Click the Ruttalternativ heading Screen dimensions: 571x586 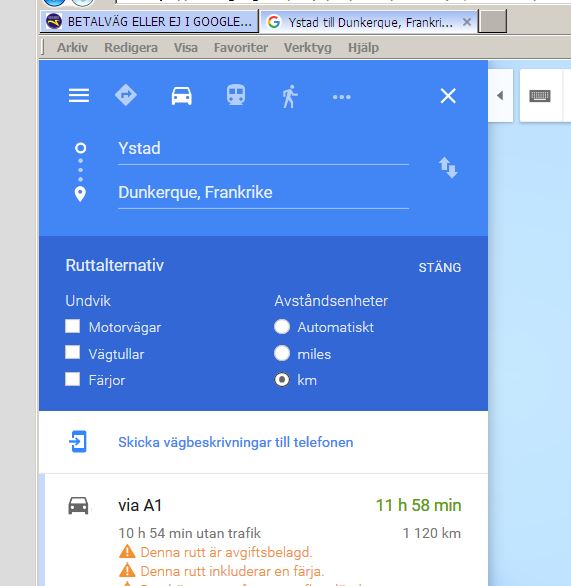coord(115,265)
